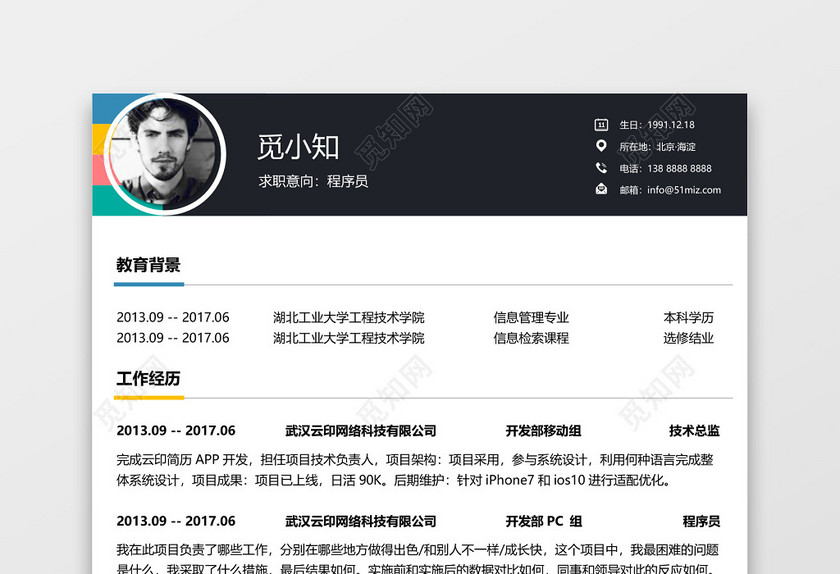Click 技术总监 job title
The height and width of the screenshot is (574, 840).
click(694, 431)
